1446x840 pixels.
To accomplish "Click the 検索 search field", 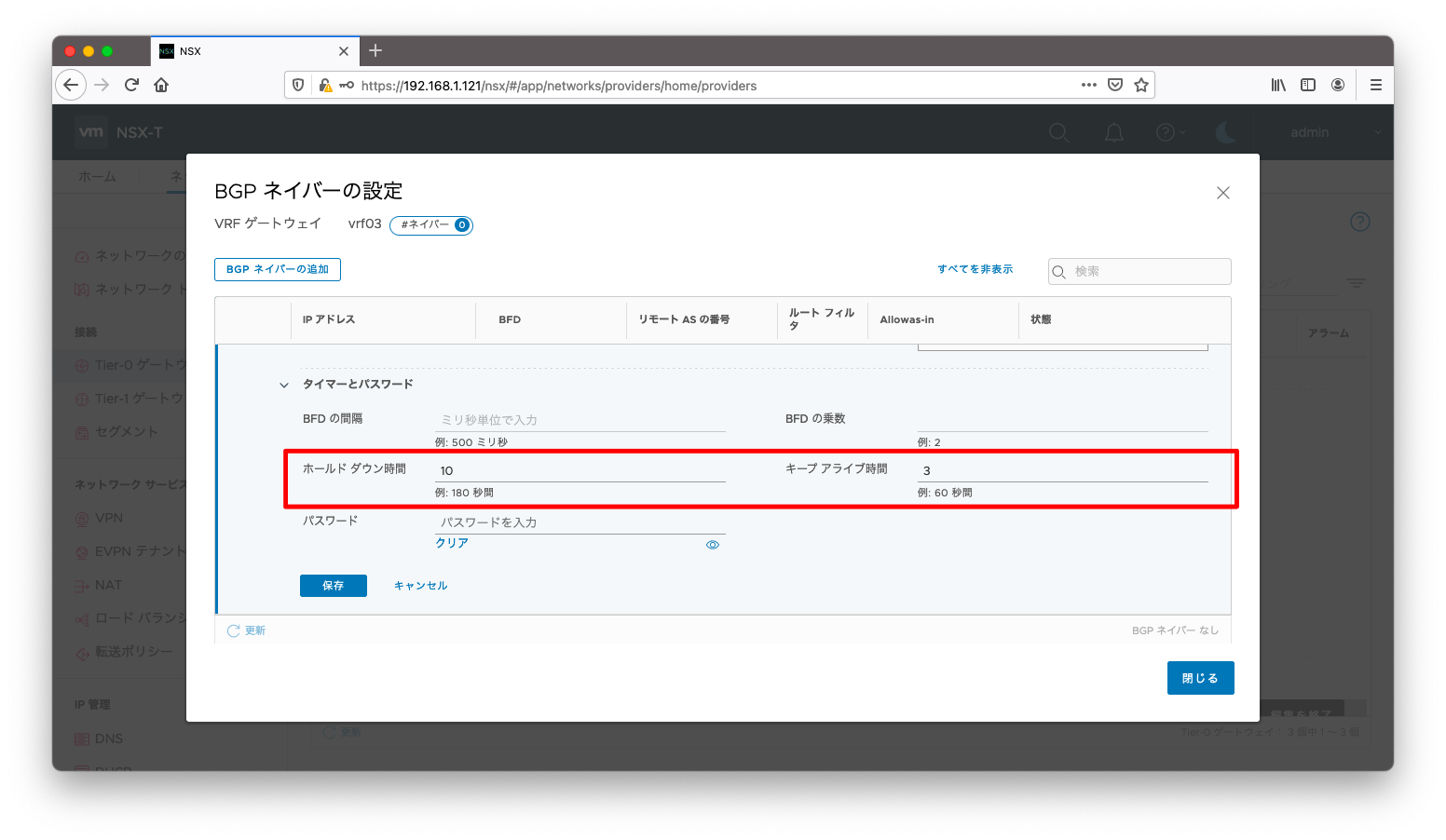I will pos(1139,271).
